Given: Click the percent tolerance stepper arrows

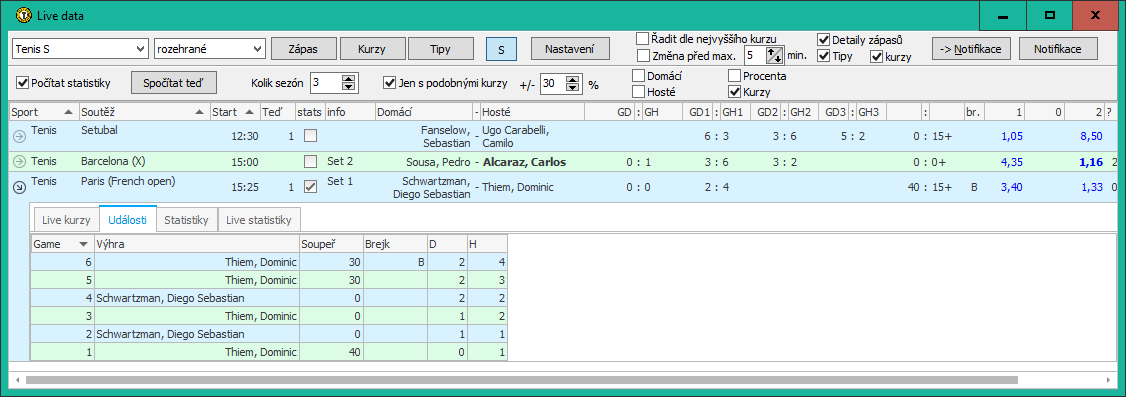Looking at the screenshot, I should click(572, 84).
